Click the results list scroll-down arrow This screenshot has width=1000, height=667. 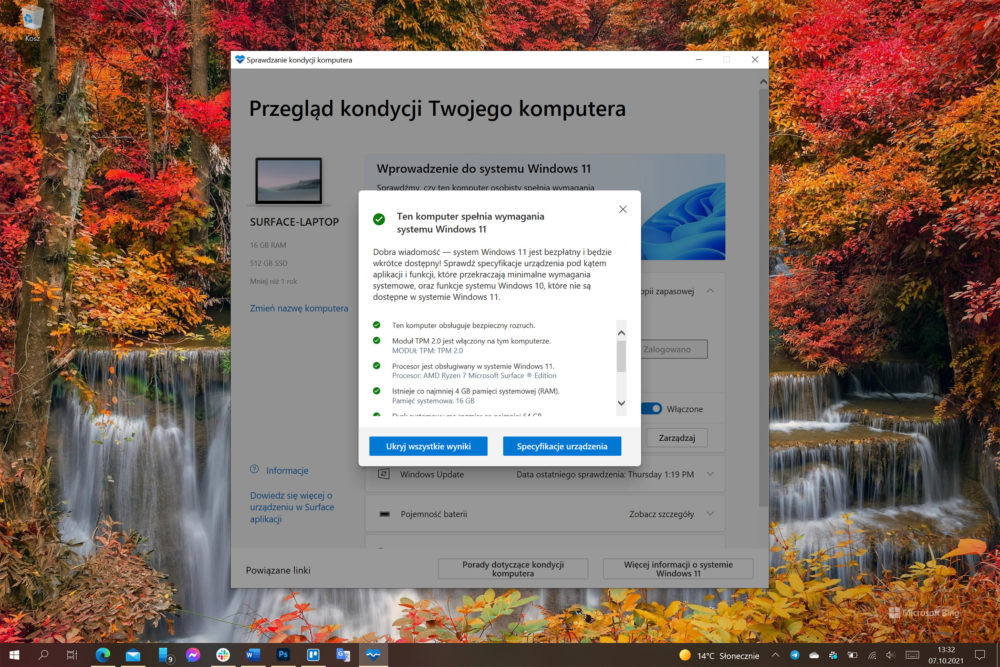click(x=621, y=403)
